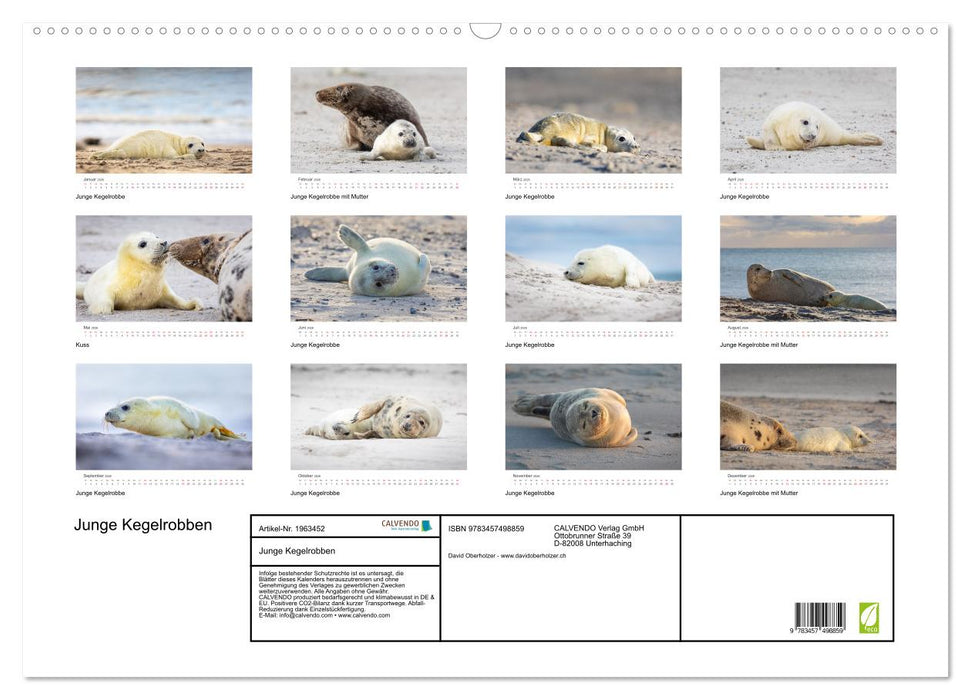Click the CALVENDO Verlag GmbH address block
Viewport: 971px width, 700px height.
pyautogui.click(x=600, y=535)
